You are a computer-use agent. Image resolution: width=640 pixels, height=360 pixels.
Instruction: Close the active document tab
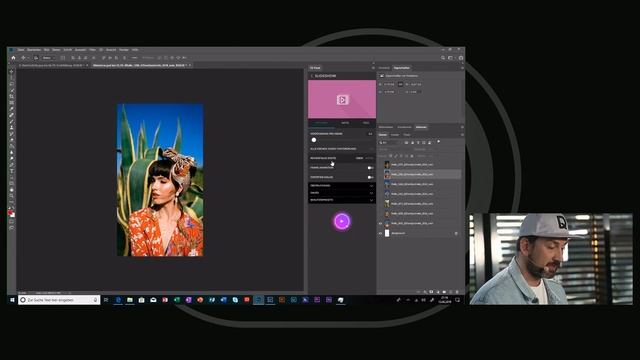pos(190,65)
